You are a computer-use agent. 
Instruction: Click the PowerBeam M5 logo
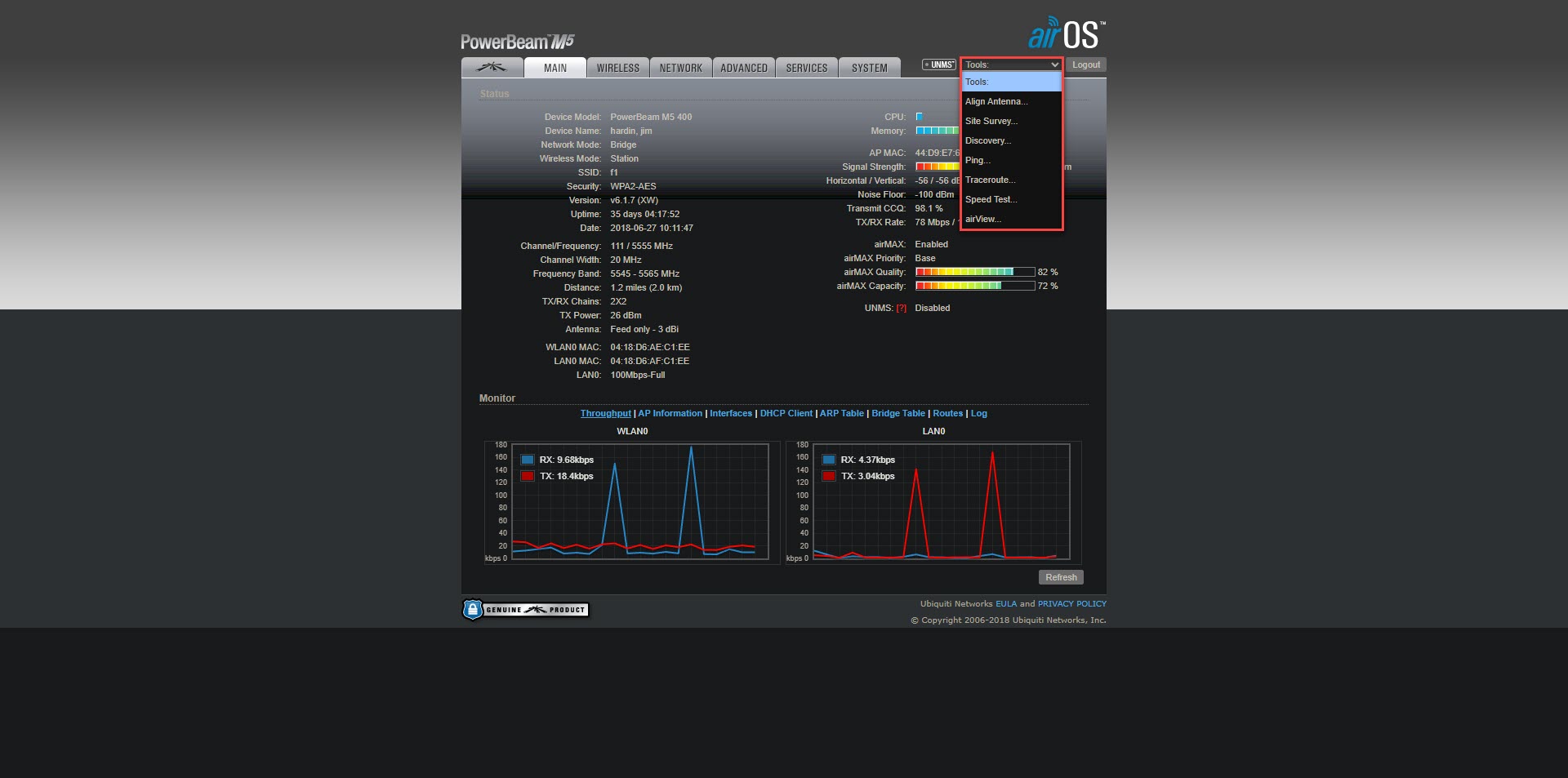(517, 42)
